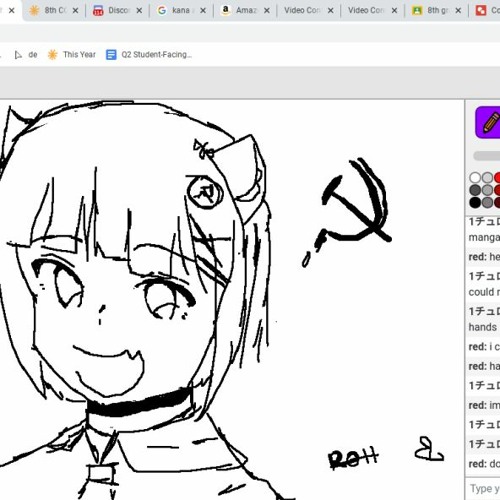Adjust the brush size slider
Screen dimensions: 500x500
click(487, 156)
